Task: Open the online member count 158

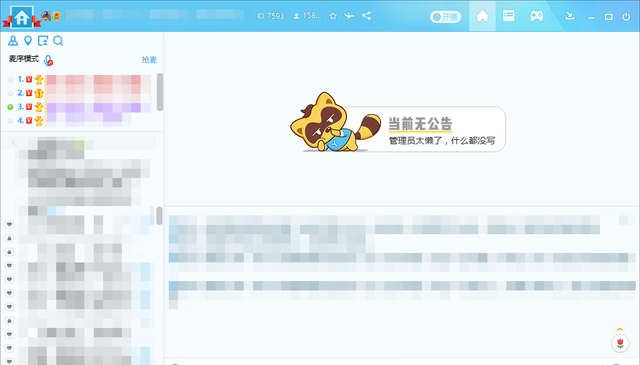Action: pos(307,16)
